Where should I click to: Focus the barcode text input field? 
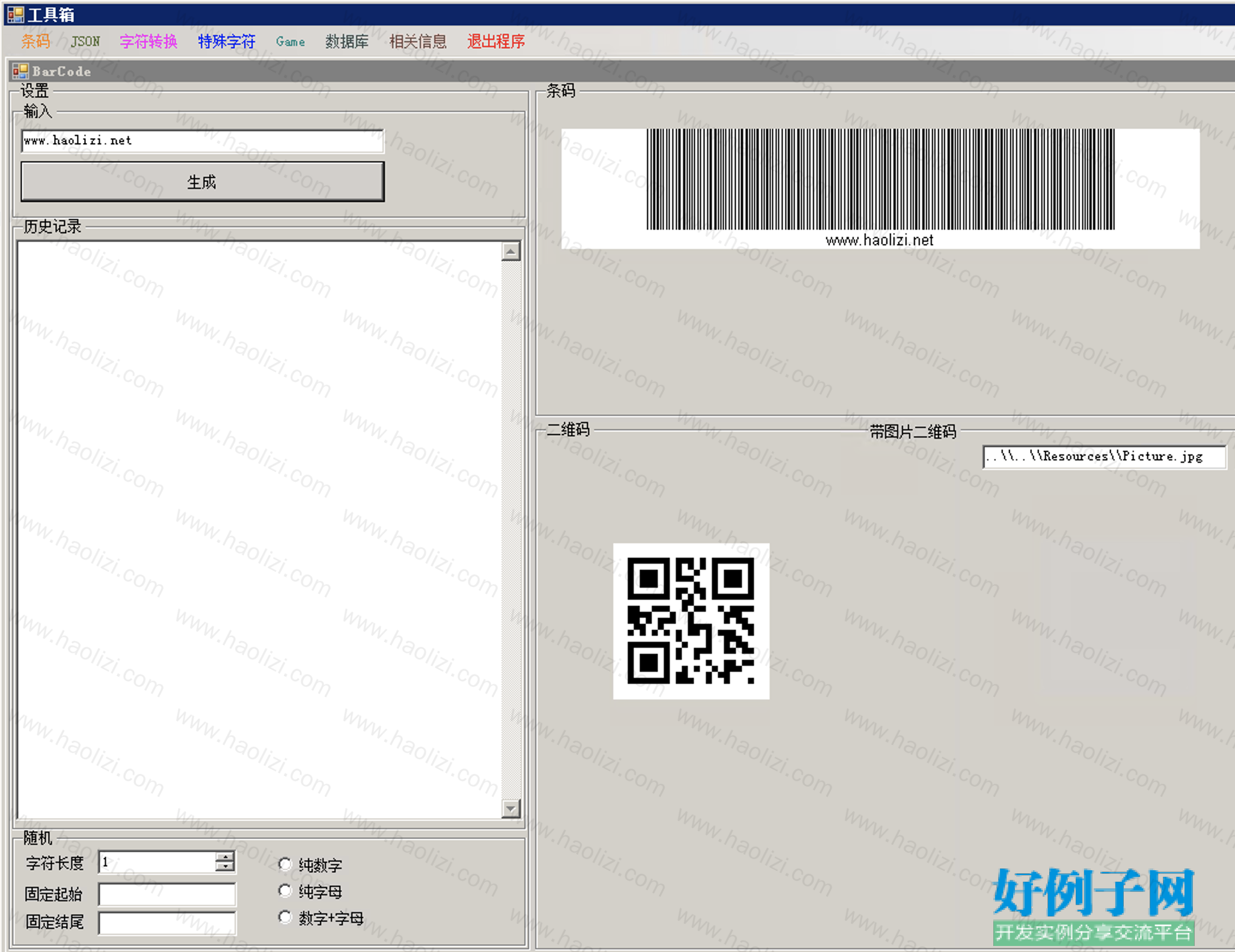point(203,141)
